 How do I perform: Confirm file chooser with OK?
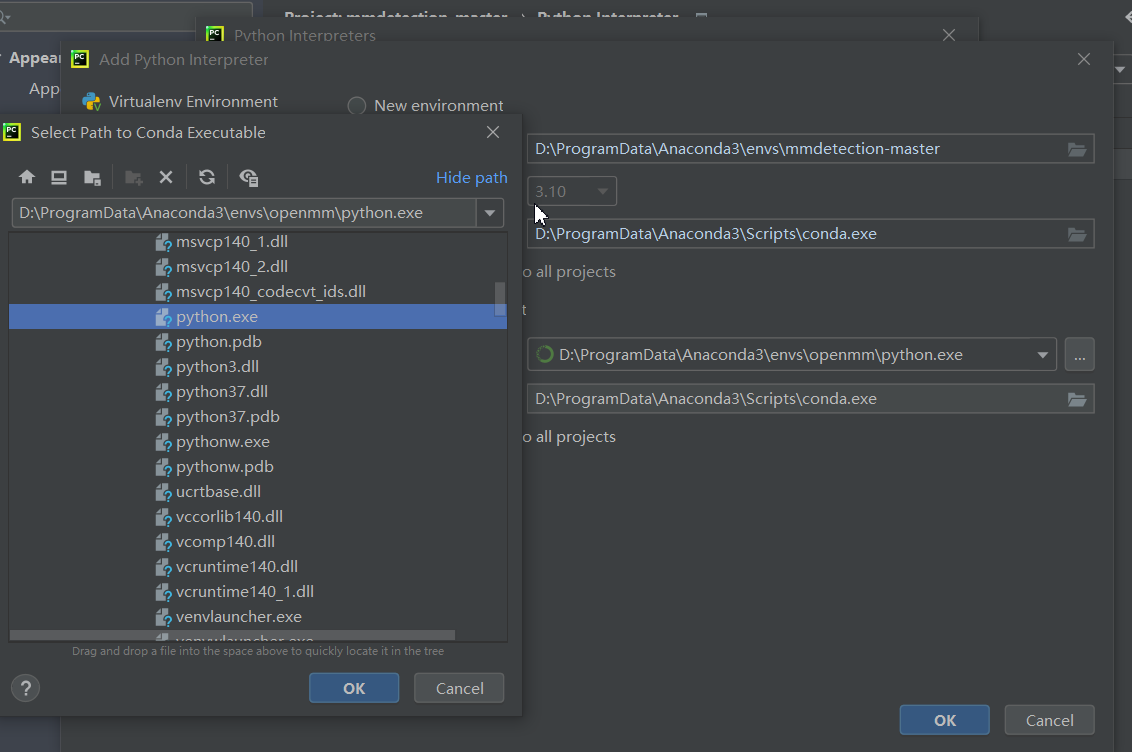tap(354, 688)
